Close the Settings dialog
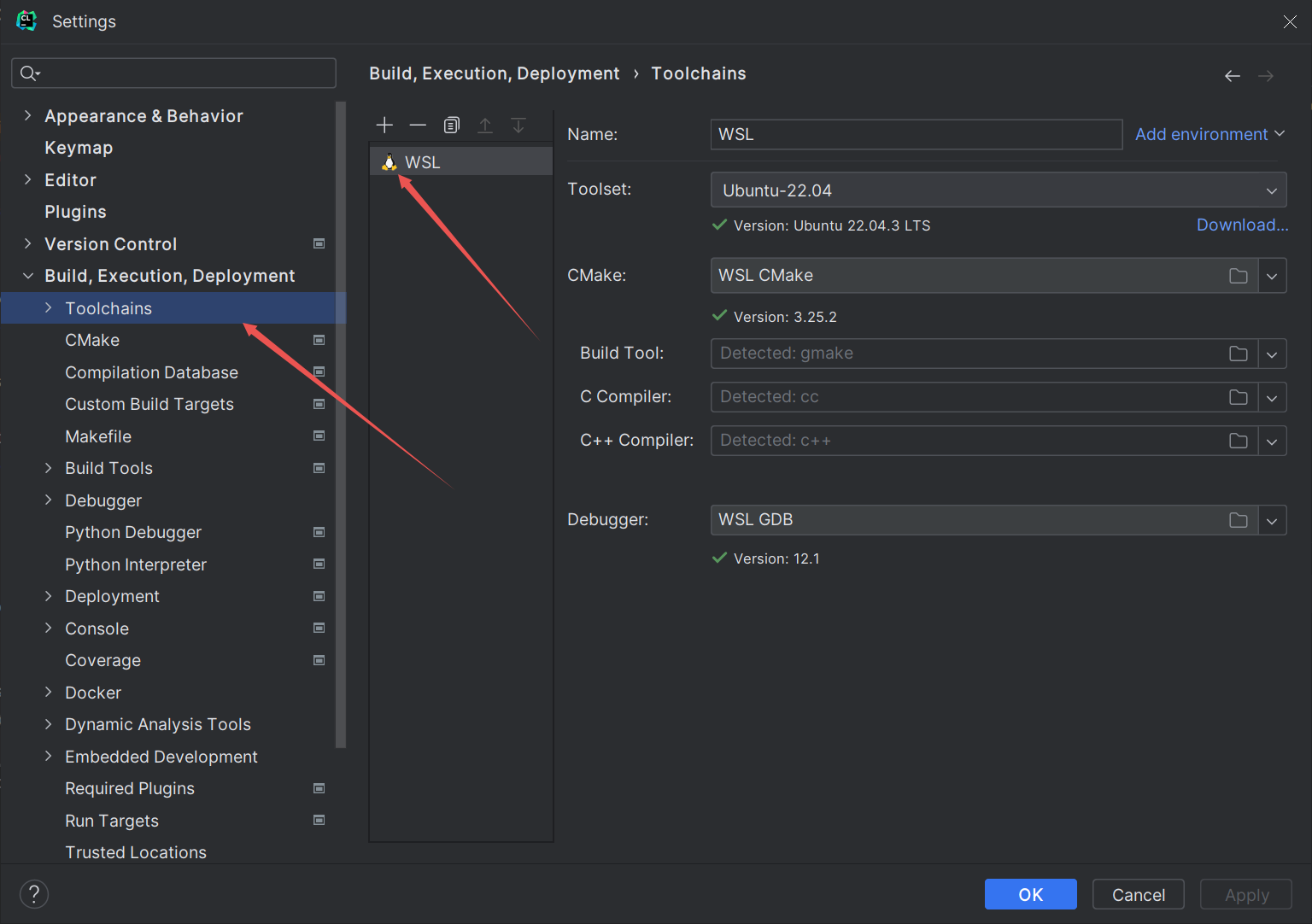Viewport: 1312px width, 924px height. click(1290, 21)
